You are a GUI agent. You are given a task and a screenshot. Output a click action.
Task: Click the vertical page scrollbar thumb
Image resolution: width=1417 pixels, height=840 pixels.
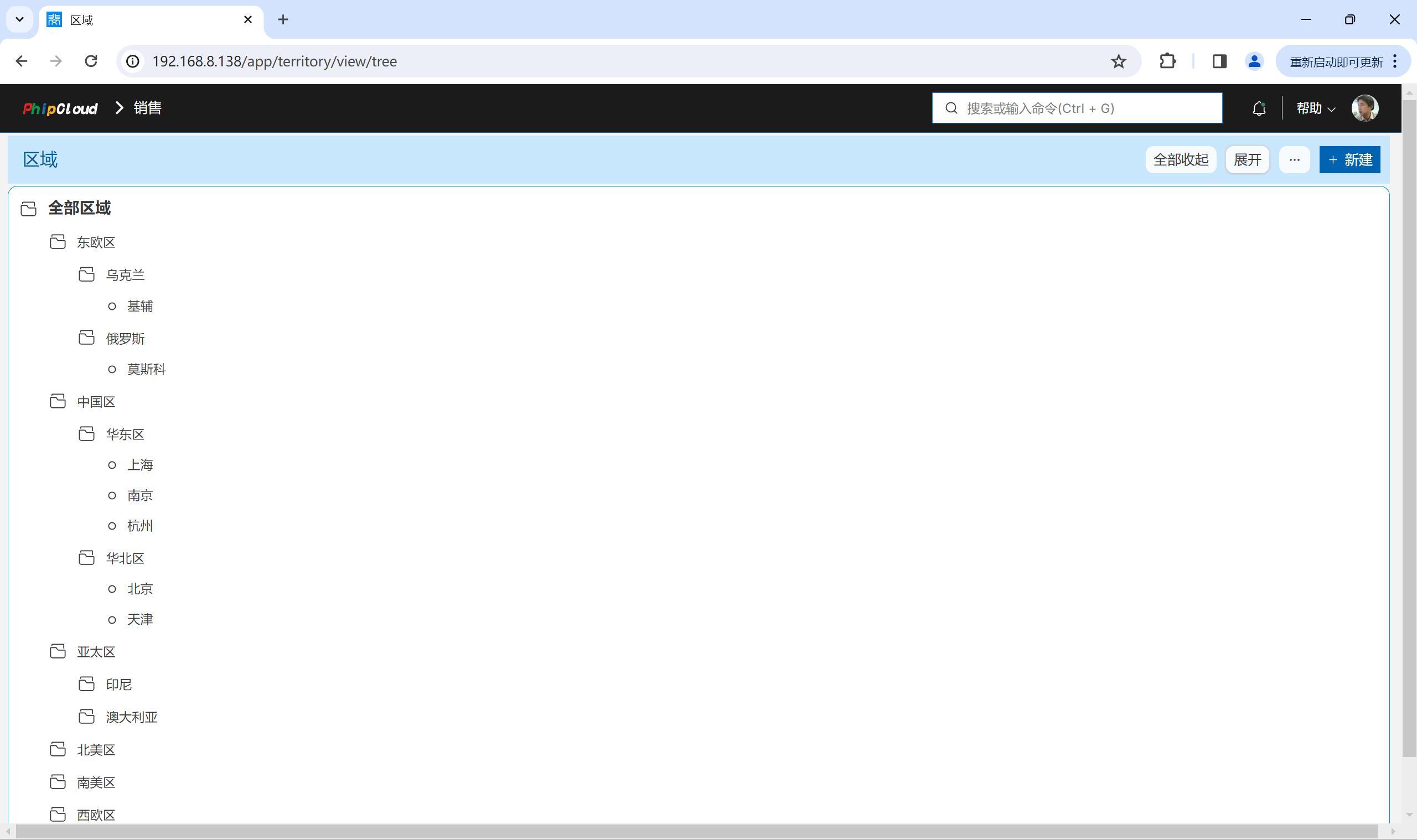click(x=1409, y=428)
